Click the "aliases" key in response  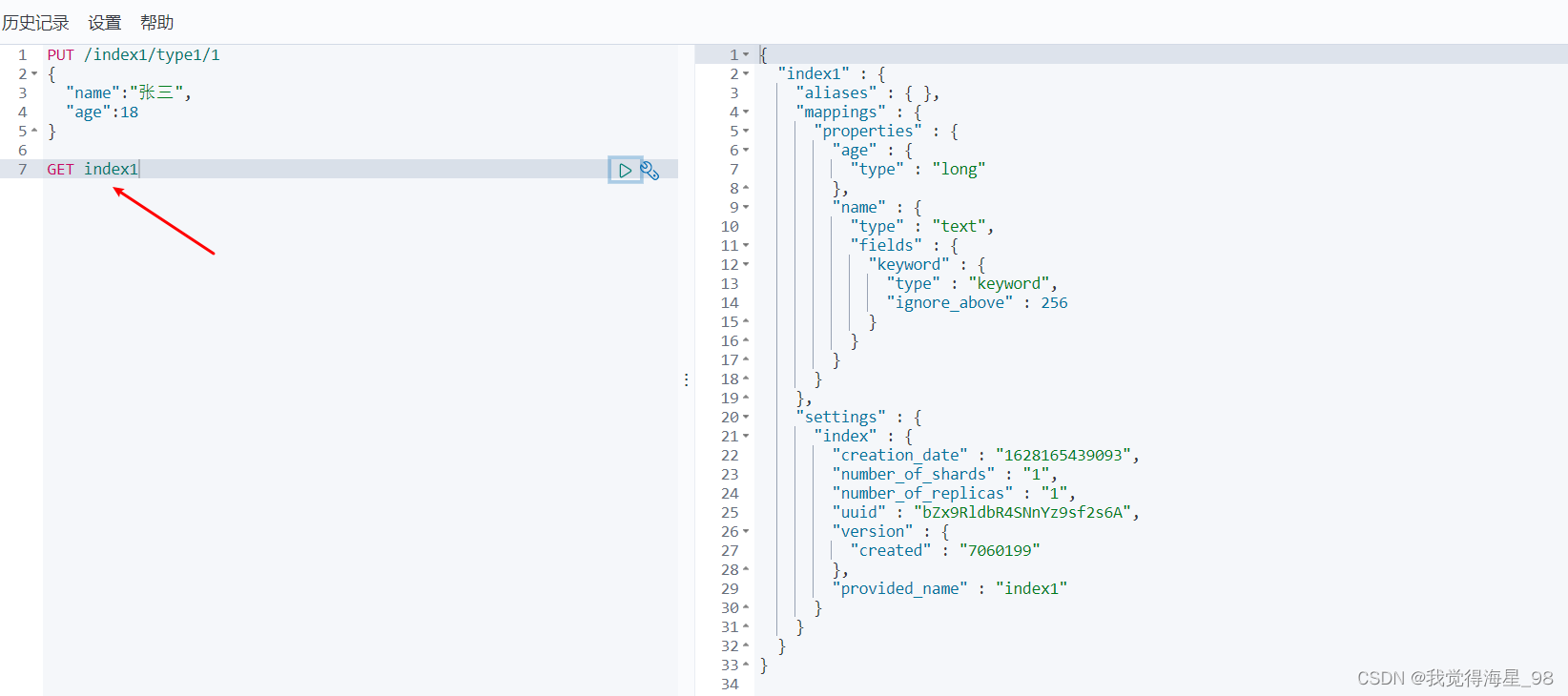(836, 92)
